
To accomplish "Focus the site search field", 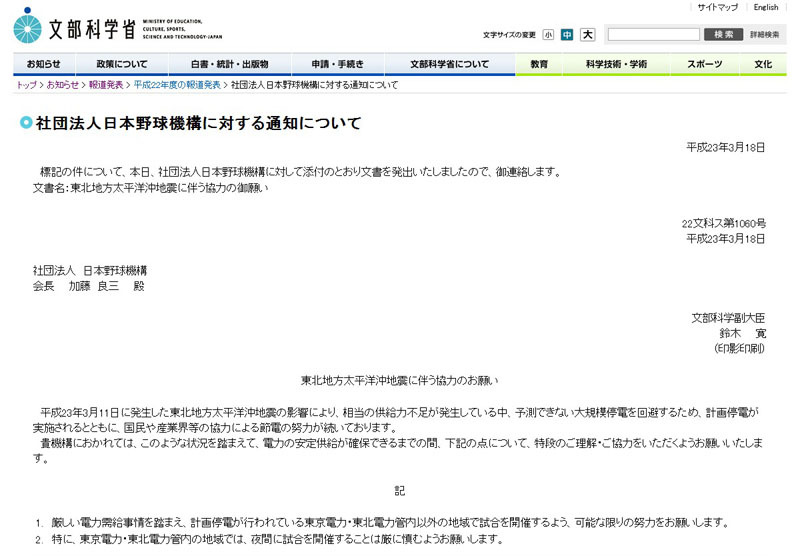I will 654,34.
